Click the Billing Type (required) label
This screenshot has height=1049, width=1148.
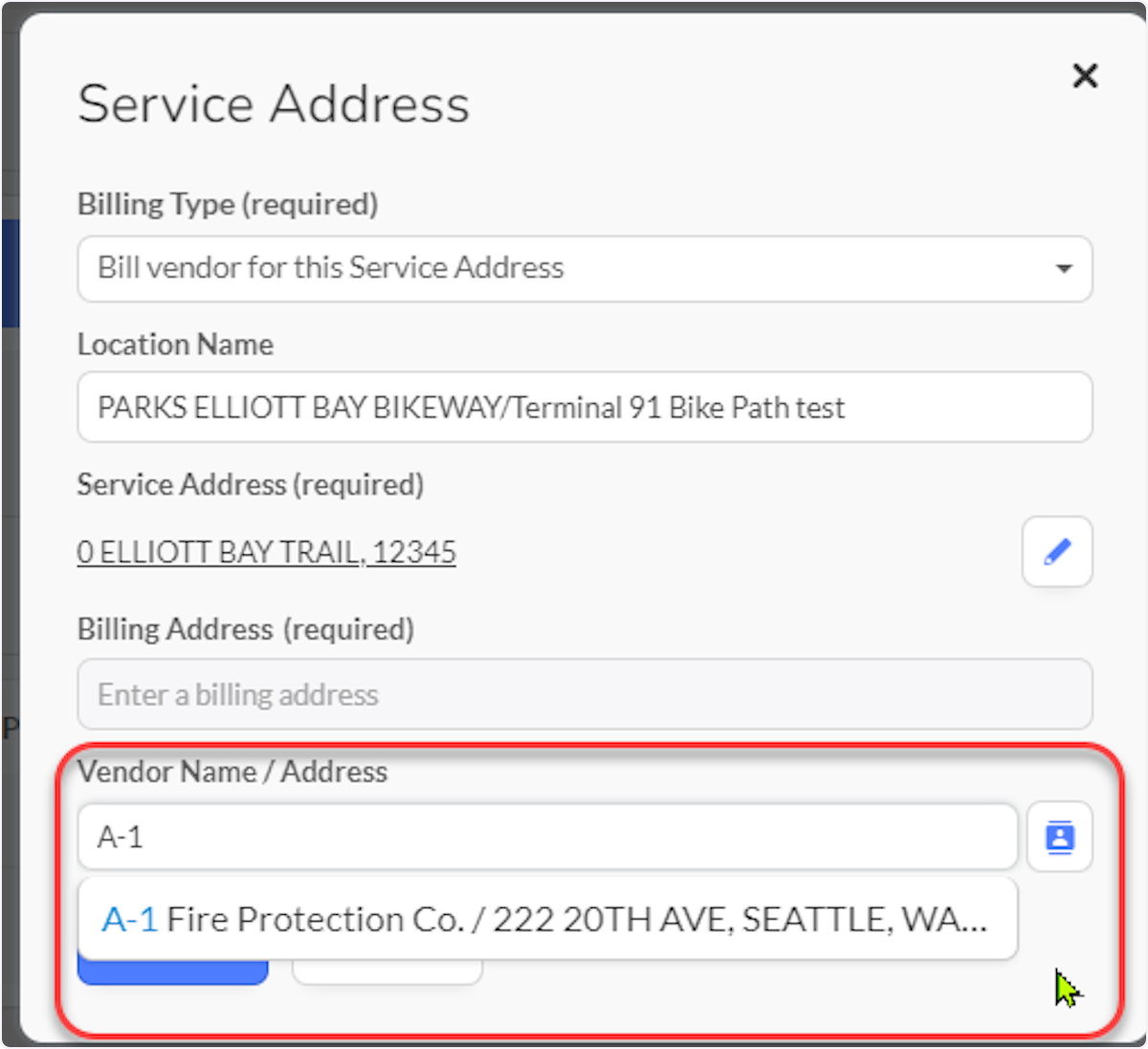pos(228,205)
